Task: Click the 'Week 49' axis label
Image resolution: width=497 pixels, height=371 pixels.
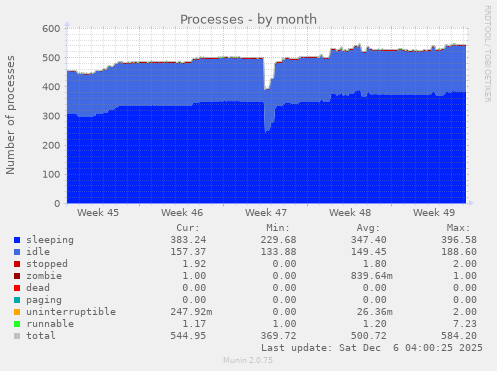Action: pos(434,213)
